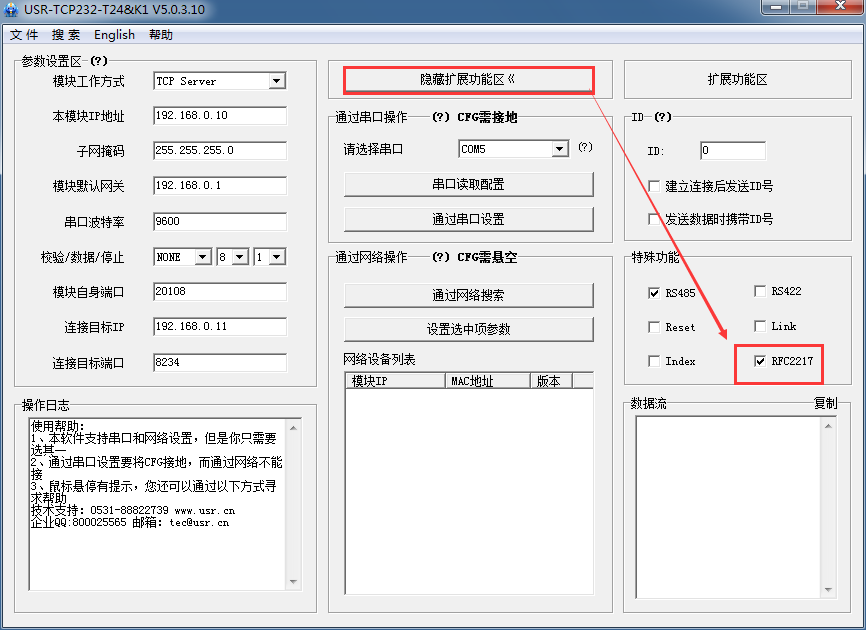Image resolution: width=866 pixels, height=630 pixels.
Task: Click the 设置选中项参数 button
Action: pos(468,329)
